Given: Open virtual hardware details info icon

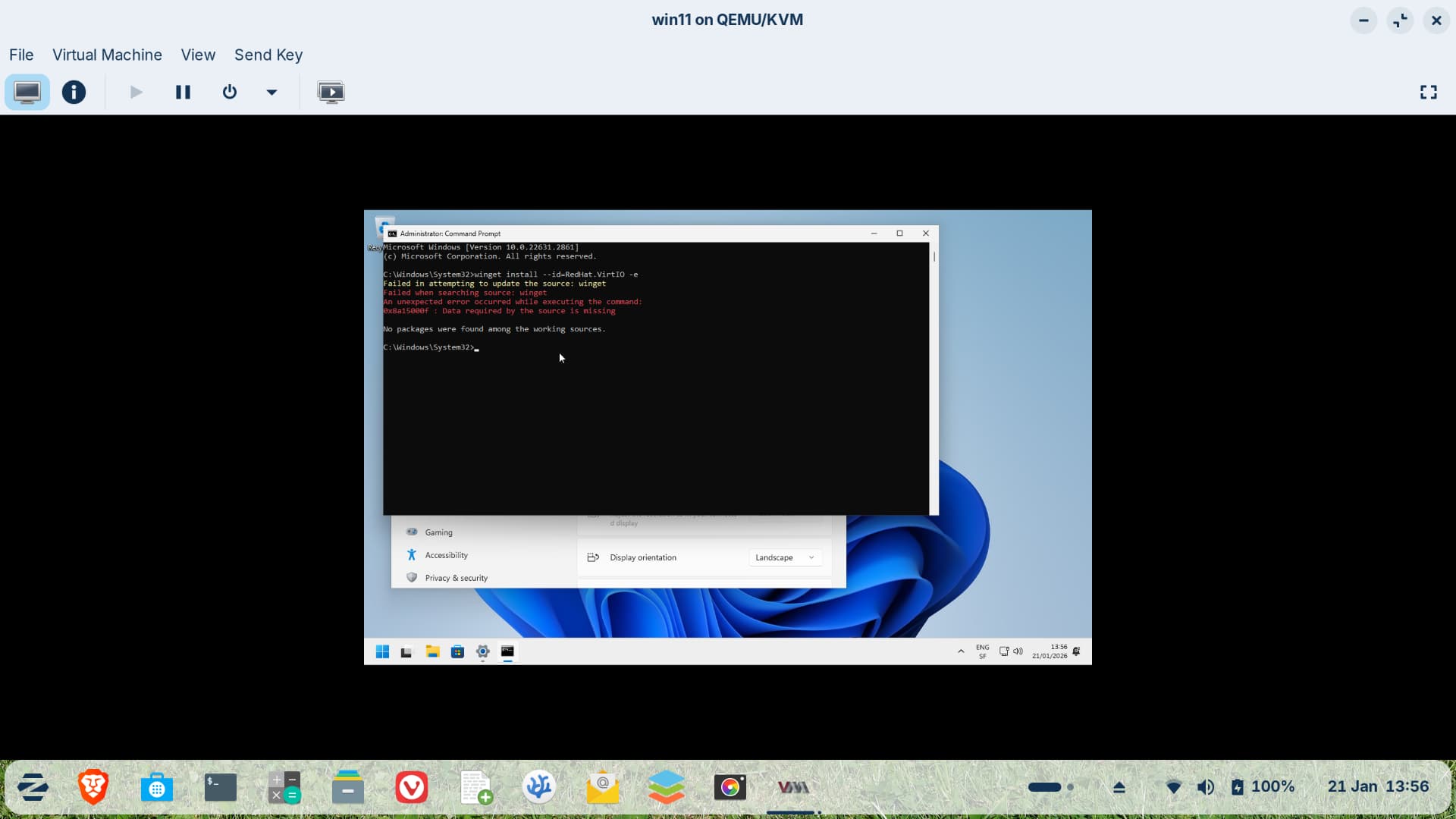Looking at the screenshot, I should tap(74, 93).
